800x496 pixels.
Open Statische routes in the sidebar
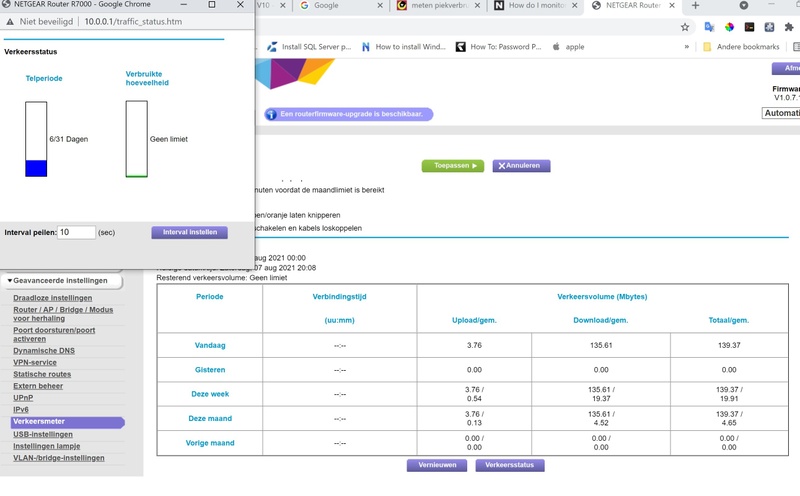[42, 375]
